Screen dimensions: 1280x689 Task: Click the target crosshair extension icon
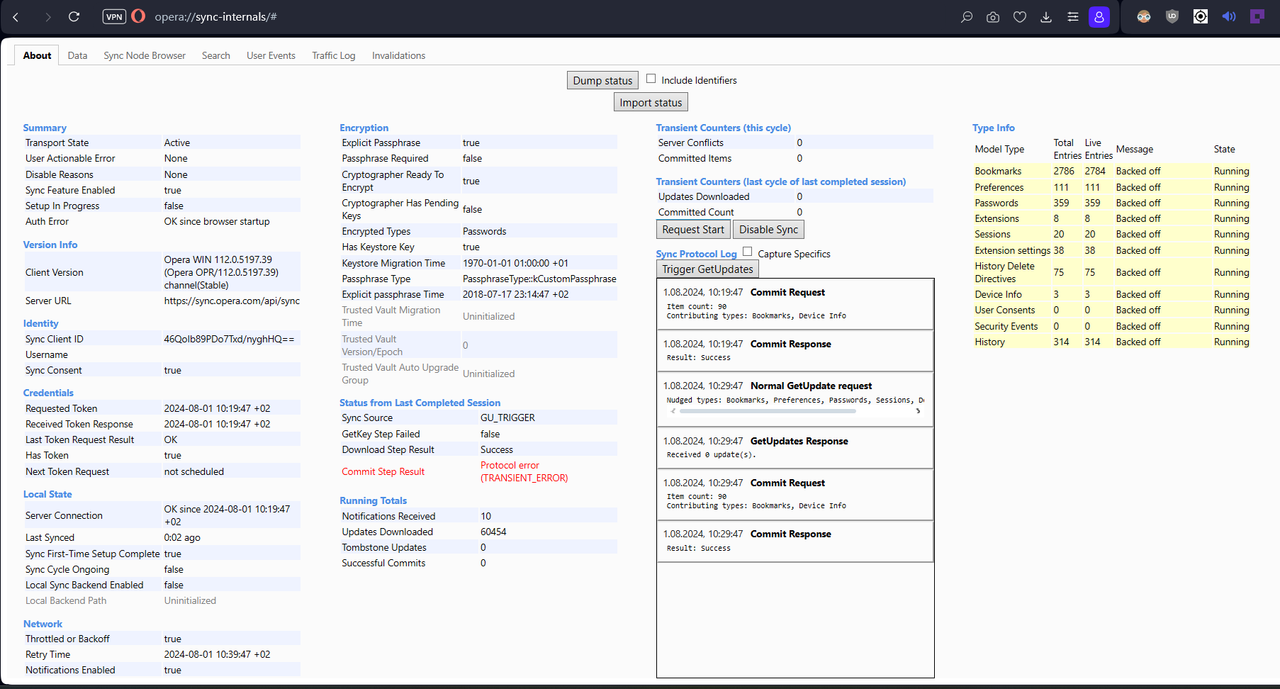[1200, 17]
